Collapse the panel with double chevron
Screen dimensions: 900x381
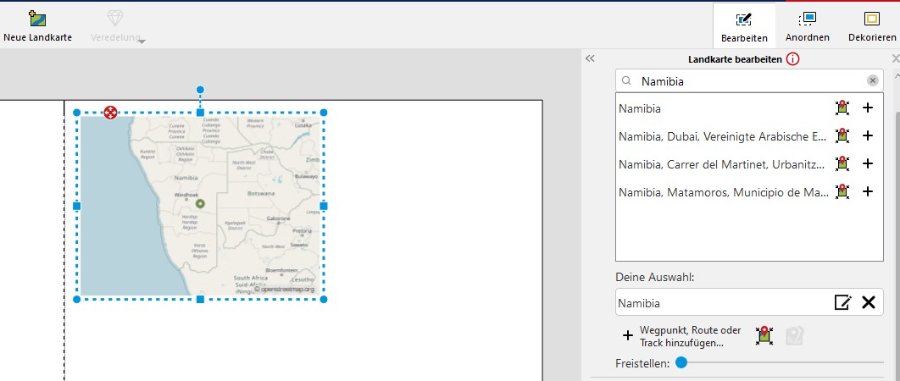590,59
